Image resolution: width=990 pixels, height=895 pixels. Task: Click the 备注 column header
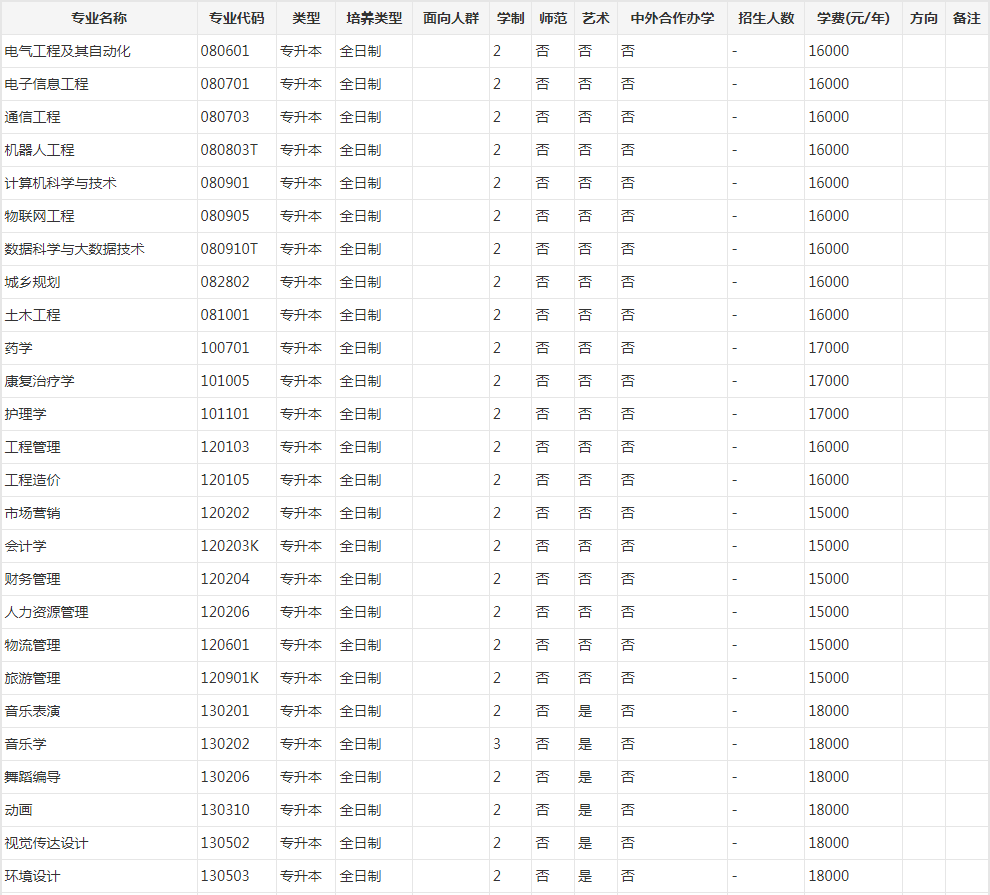[967, 18]
